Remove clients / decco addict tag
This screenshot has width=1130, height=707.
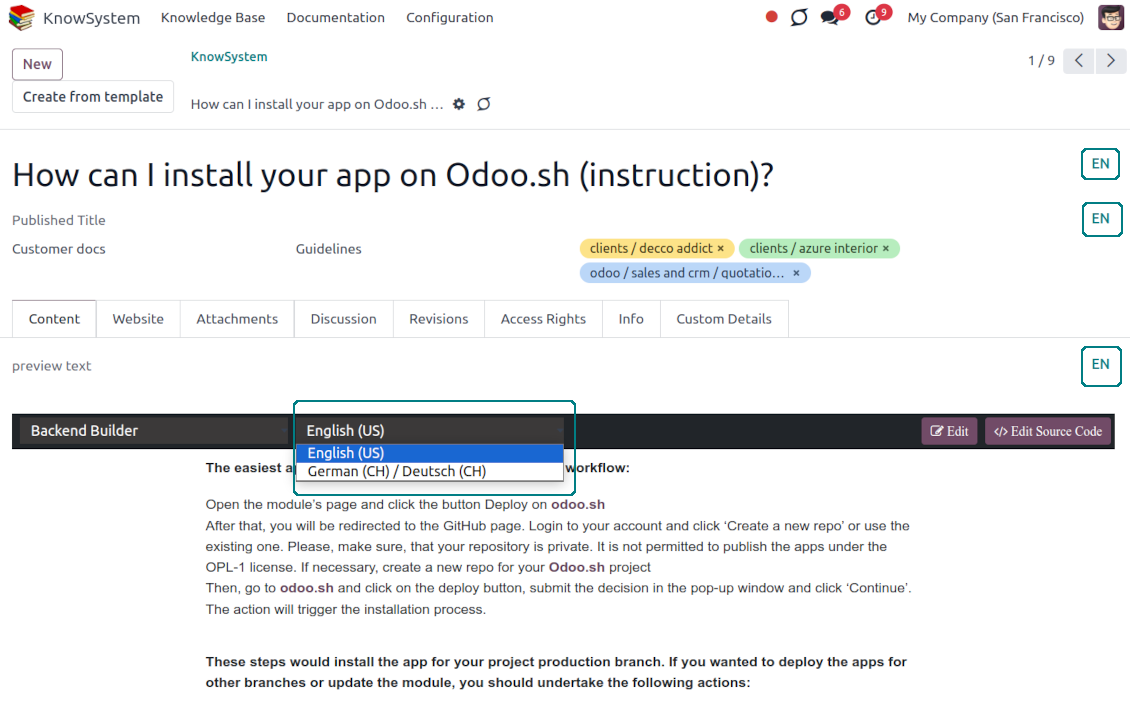click(x=720, y=249)
